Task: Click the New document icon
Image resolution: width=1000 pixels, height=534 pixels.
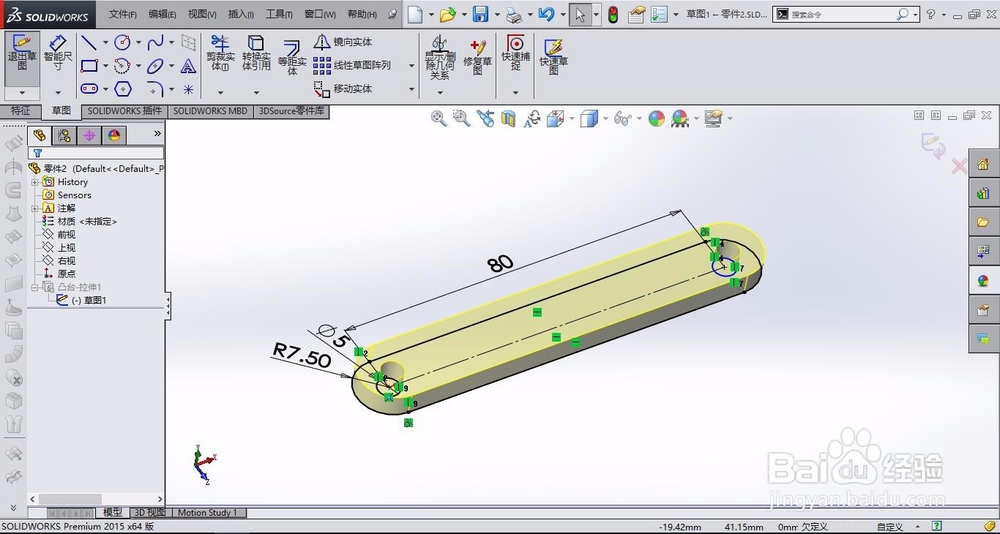Action: 415,14
